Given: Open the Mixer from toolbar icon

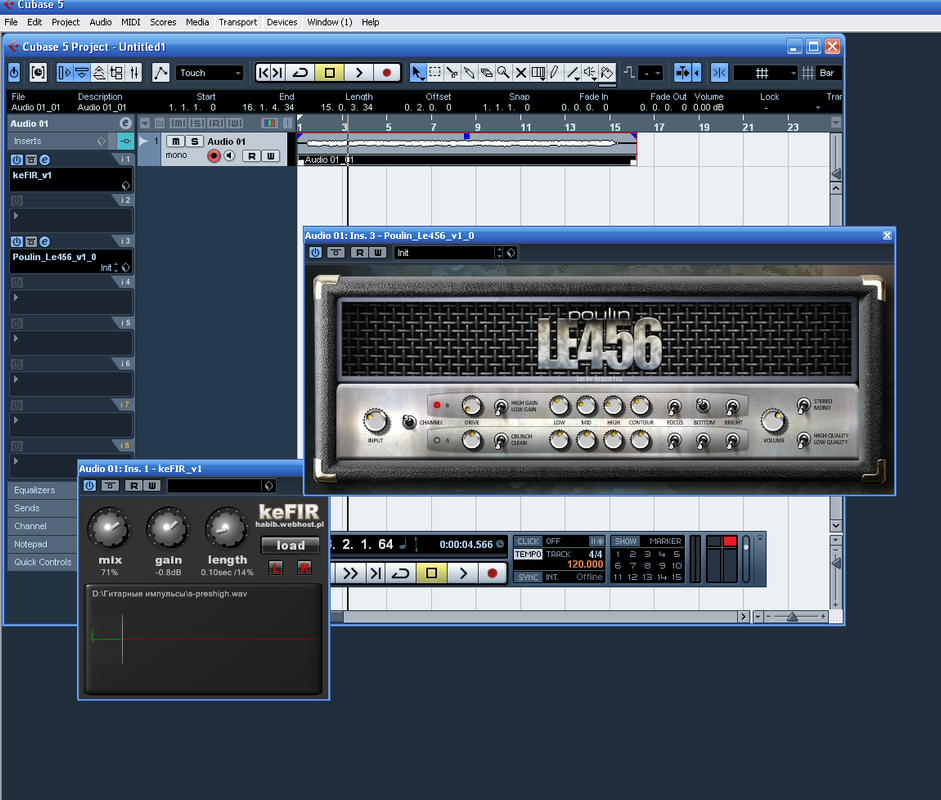Looking at the screenshot, I should click(134, 73).
